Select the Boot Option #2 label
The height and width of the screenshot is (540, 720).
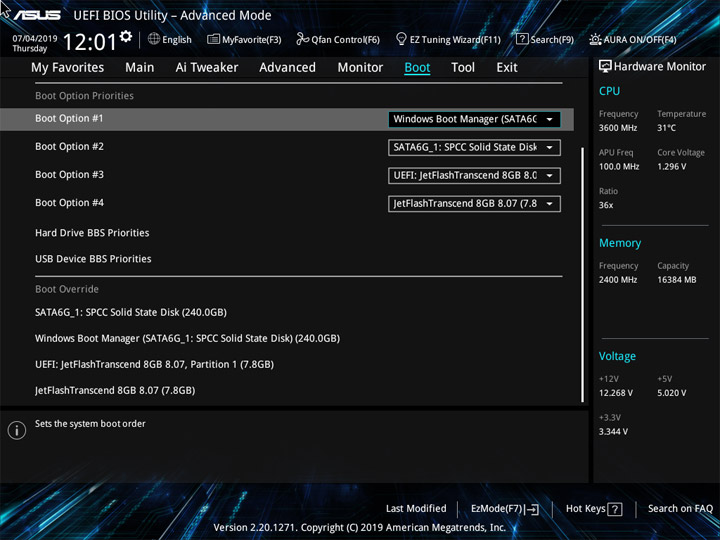tap(69, 146)
